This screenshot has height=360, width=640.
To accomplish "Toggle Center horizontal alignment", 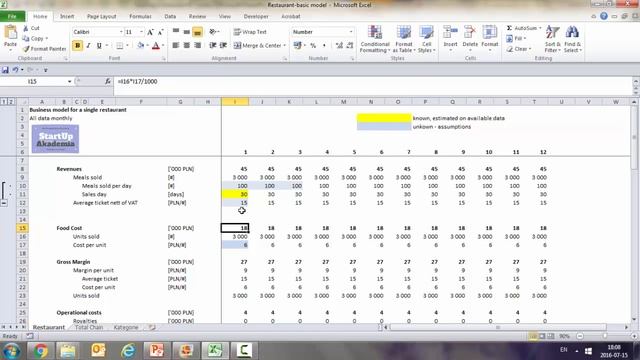I will (187, 45).
